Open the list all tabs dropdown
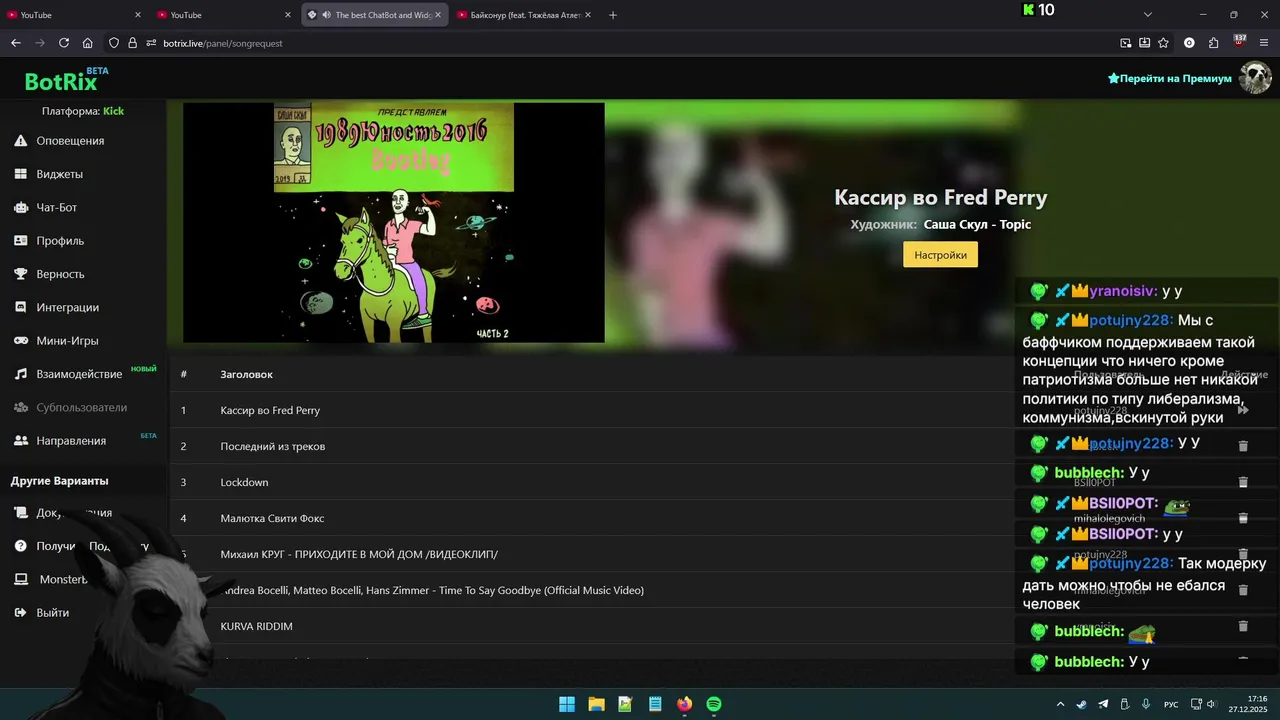 pos(1148,15)
